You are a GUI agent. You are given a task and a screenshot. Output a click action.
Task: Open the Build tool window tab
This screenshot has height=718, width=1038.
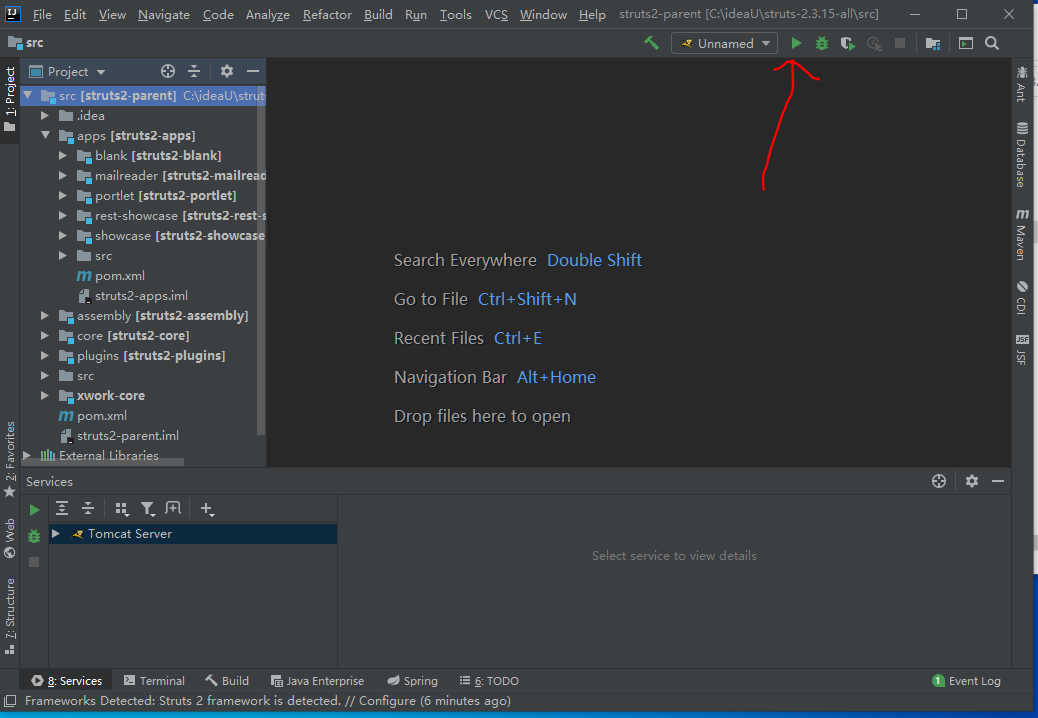(227, 680)
